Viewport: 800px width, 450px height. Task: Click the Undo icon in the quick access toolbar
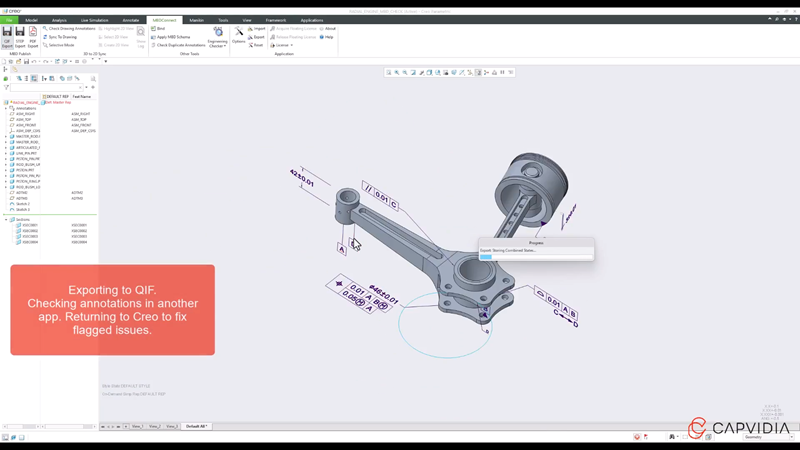(34, 61)
